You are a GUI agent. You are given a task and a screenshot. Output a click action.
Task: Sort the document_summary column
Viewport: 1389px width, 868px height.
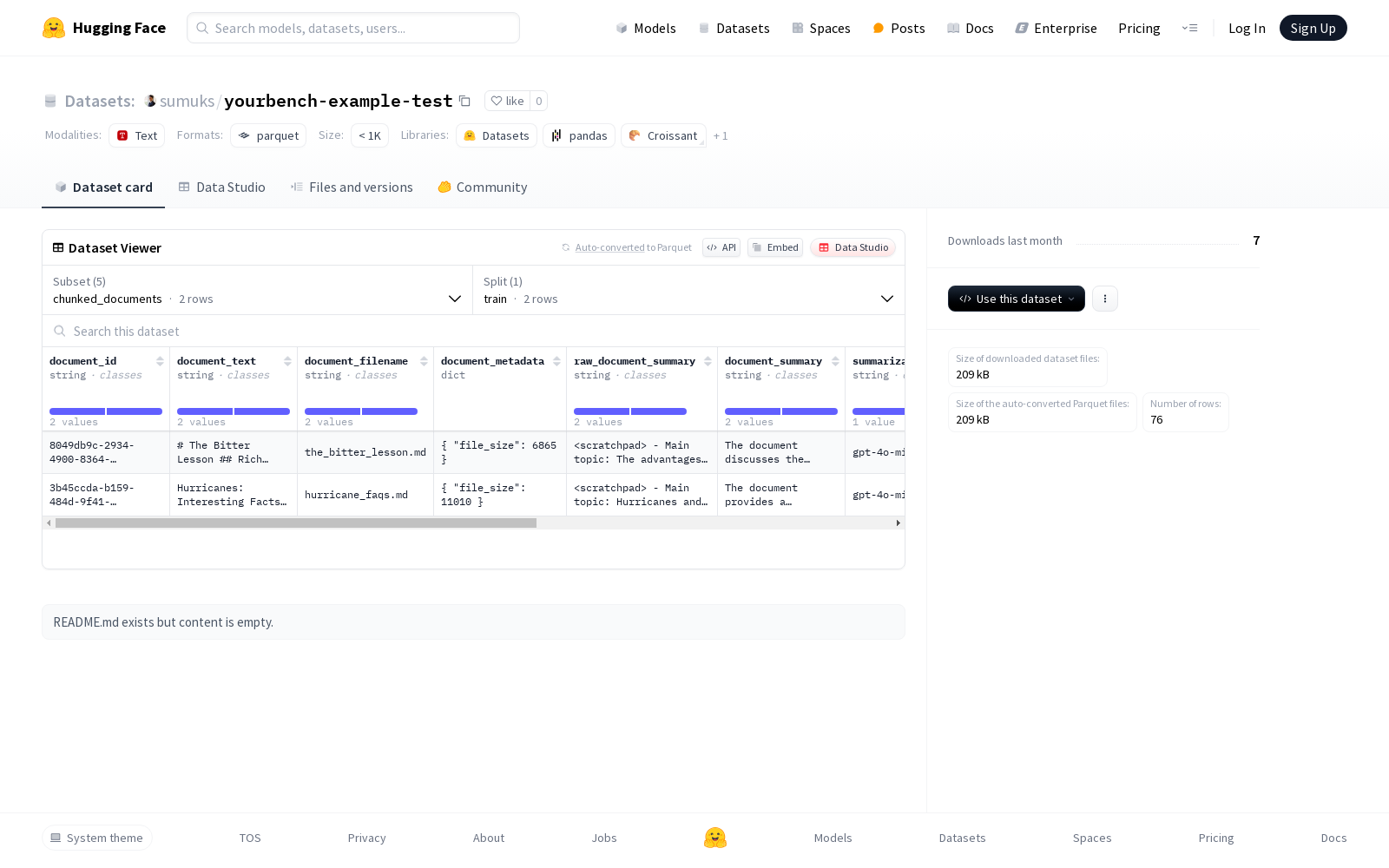pyautogui.click(x=835, y=361)
